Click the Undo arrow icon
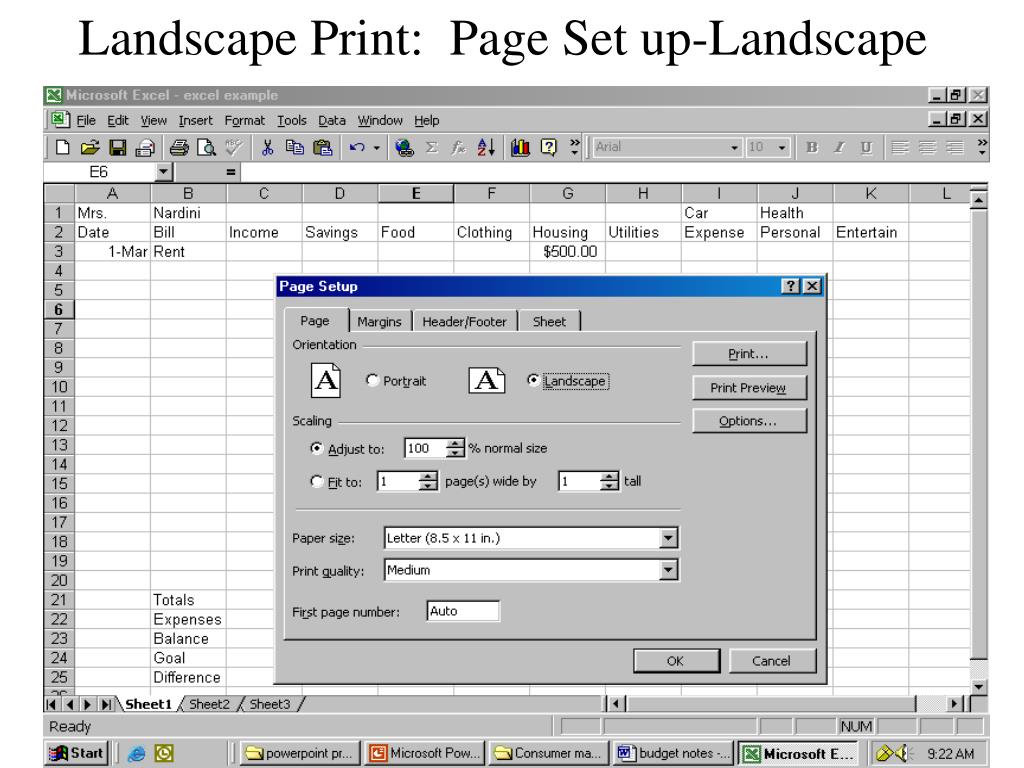The height and width of the screenshot is (768, 1024). [357, 148]
